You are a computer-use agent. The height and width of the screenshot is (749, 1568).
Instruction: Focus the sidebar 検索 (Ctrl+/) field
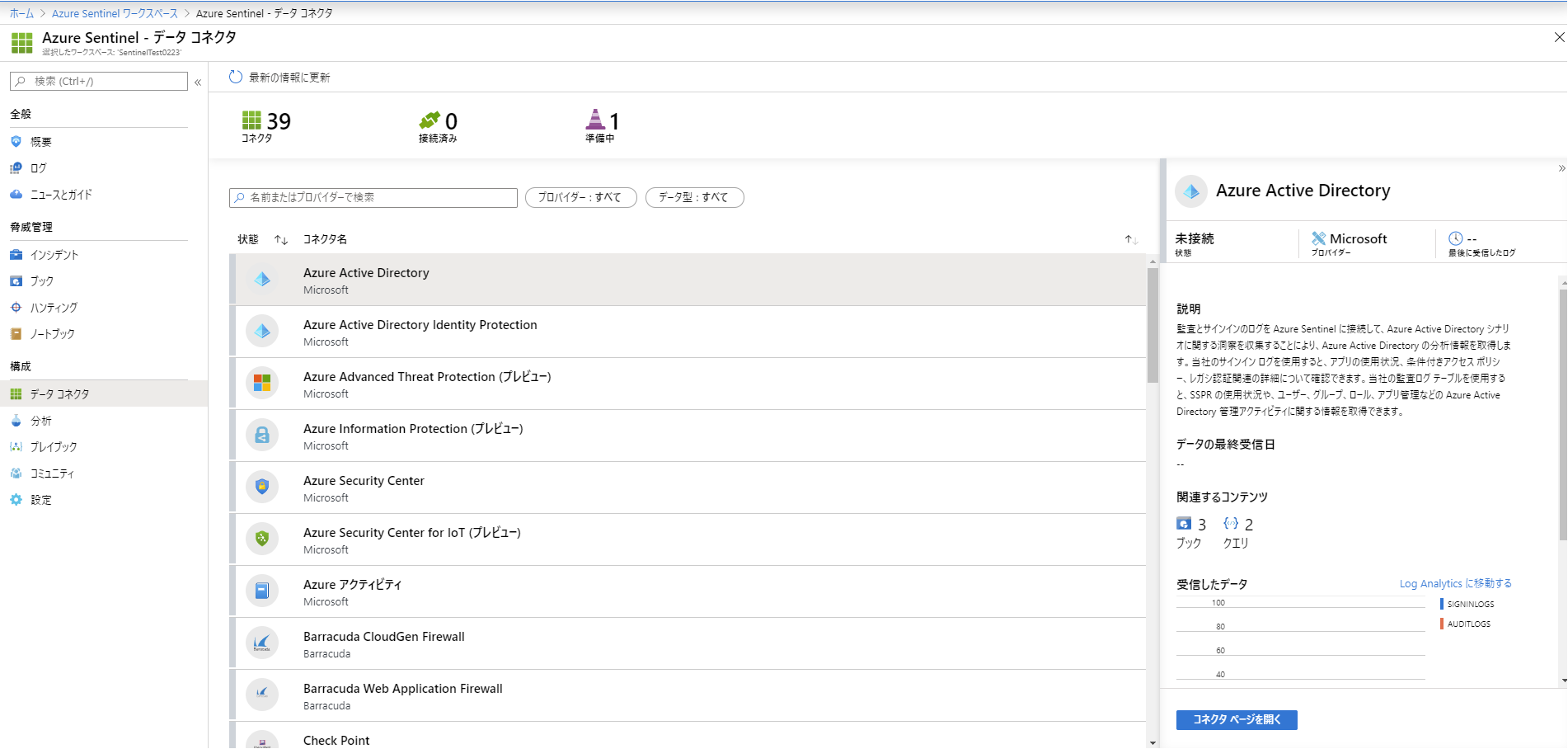click(x=99, y=82)
